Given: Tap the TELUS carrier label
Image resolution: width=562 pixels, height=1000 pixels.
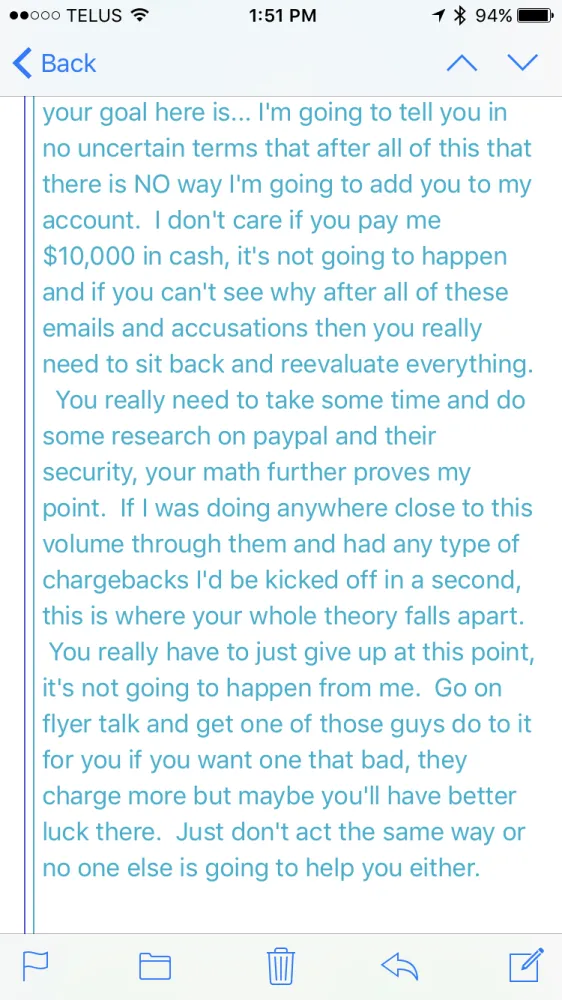Looking at the screenshot, I should pos(92,16).
